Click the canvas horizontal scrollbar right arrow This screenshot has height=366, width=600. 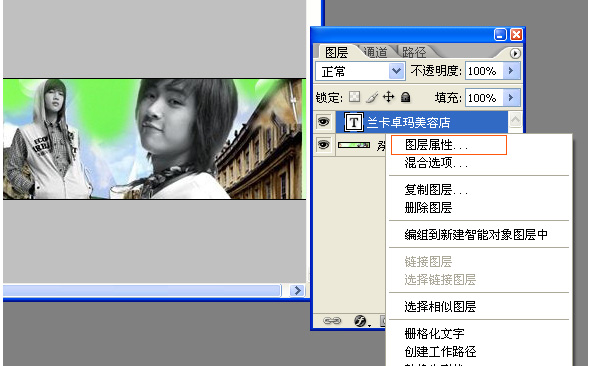coord(297,291)
